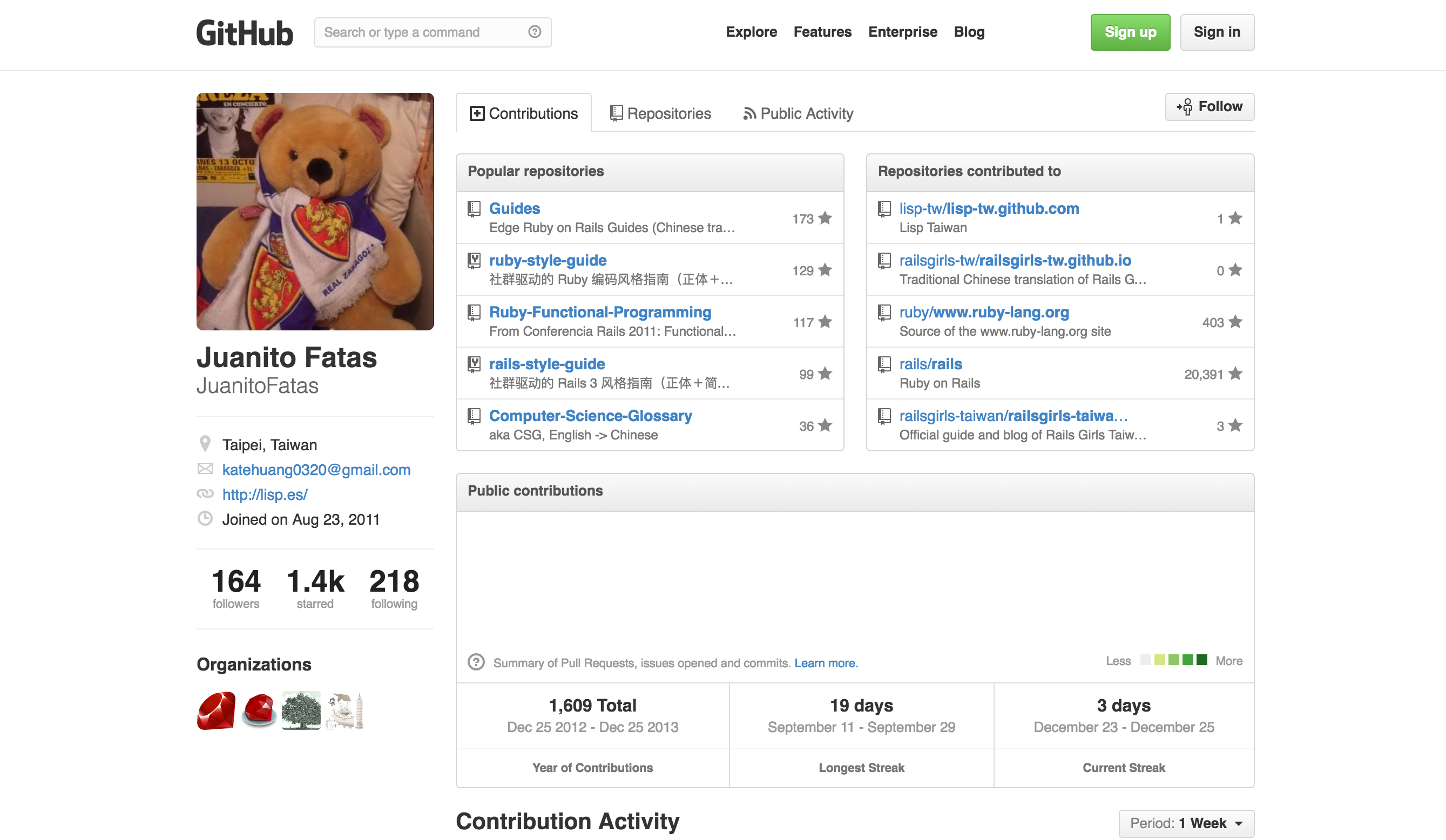Viewport: 1446px width, 840px height.
Task: Click the star next to 99 for rails-style-guide
Action: pos(825,374)
